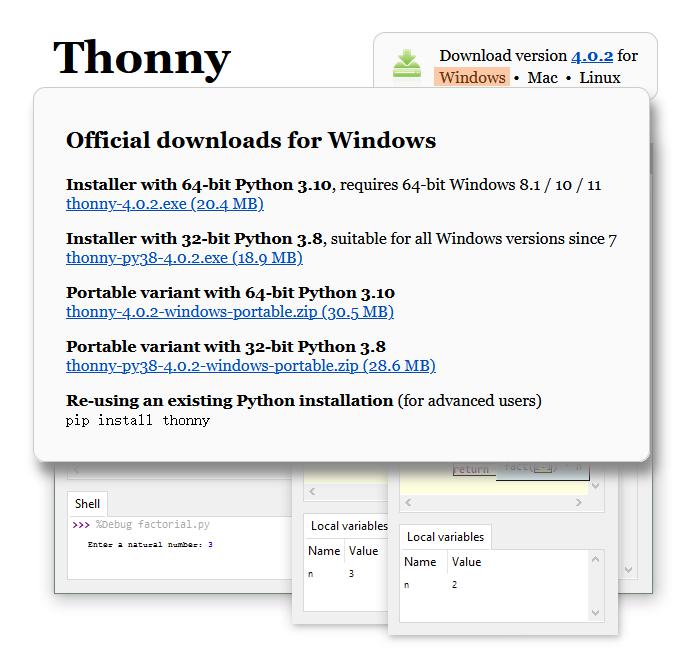Click scroll-up arrow in rightmost variables panel
Image resolution: width=689 pixels, height=667 pixels.
pos(596,558)
